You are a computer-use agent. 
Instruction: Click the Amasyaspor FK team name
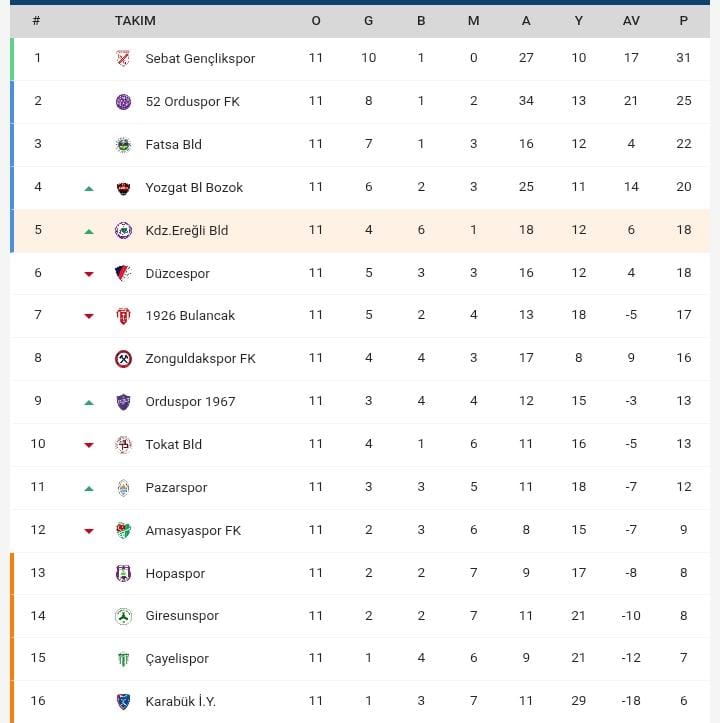tap(193, 530)
